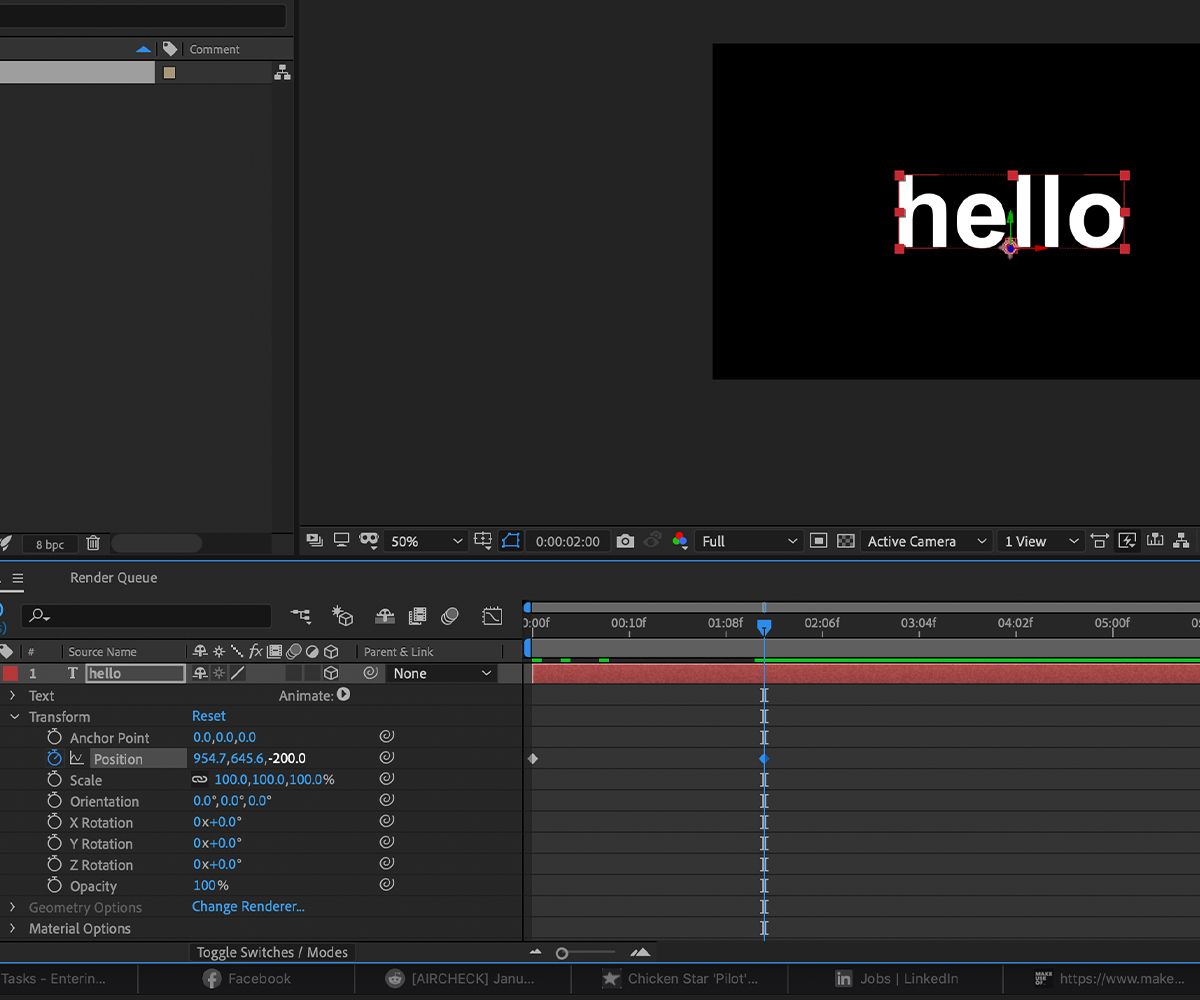Image resolution: width=1200 pixels, height=1000 pixels.
Task: Switch to the Render Queue tab
Action: pyautogui.click(x=113, y=577)
